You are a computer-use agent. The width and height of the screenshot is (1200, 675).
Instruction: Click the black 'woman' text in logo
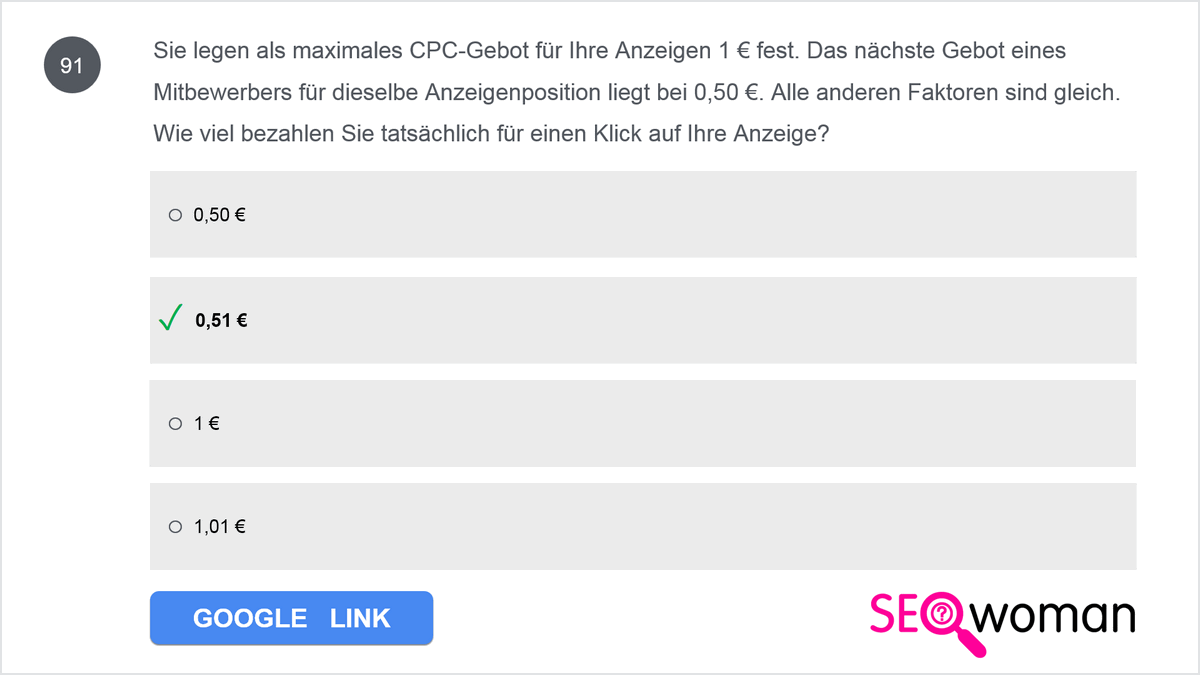(x=1054, y=616)
